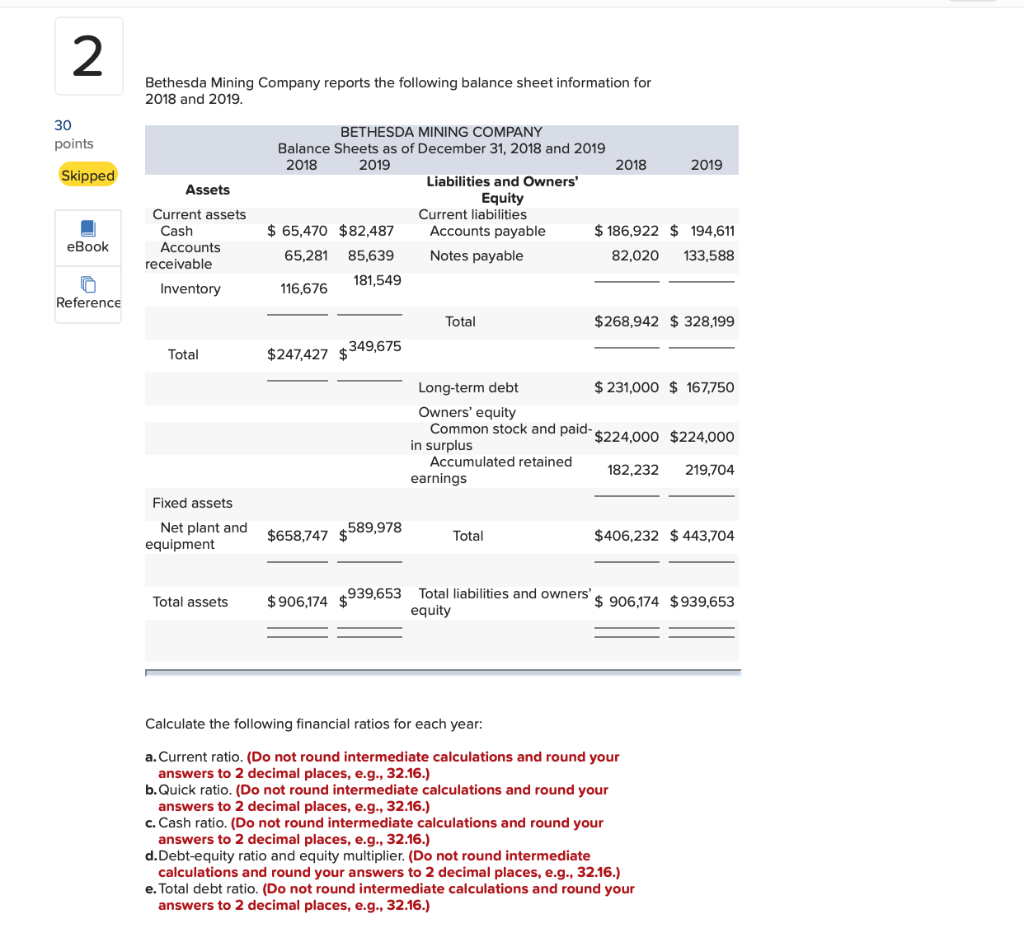Click the Cash 2019 value $82,487
This screenshot has height=928, width=1024.
tap(366, 231)
